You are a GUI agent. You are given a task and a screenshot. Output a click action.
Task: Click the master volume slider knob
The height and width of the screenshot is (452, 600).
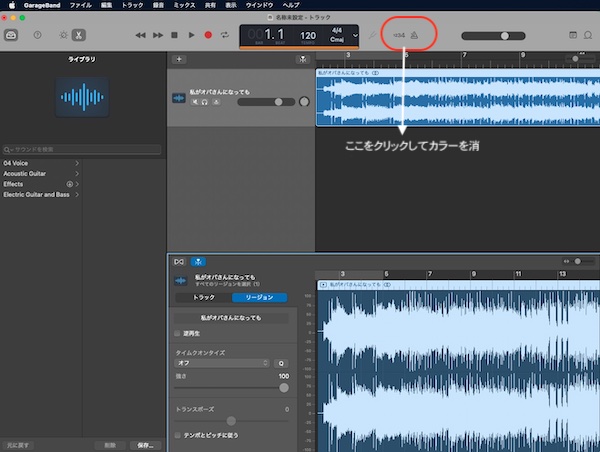tap(505, 36)
